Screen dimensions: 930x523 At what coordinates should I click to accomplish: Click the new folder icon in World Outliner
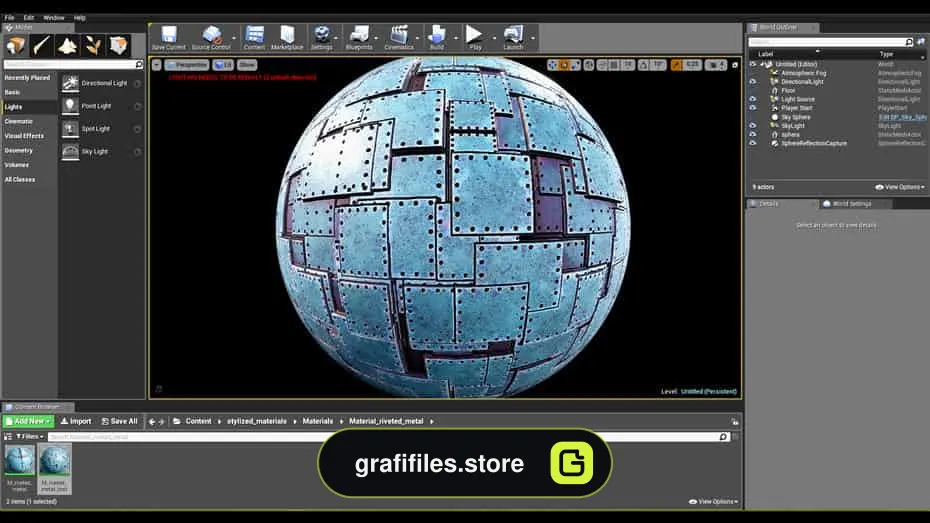tap(921, 42)
